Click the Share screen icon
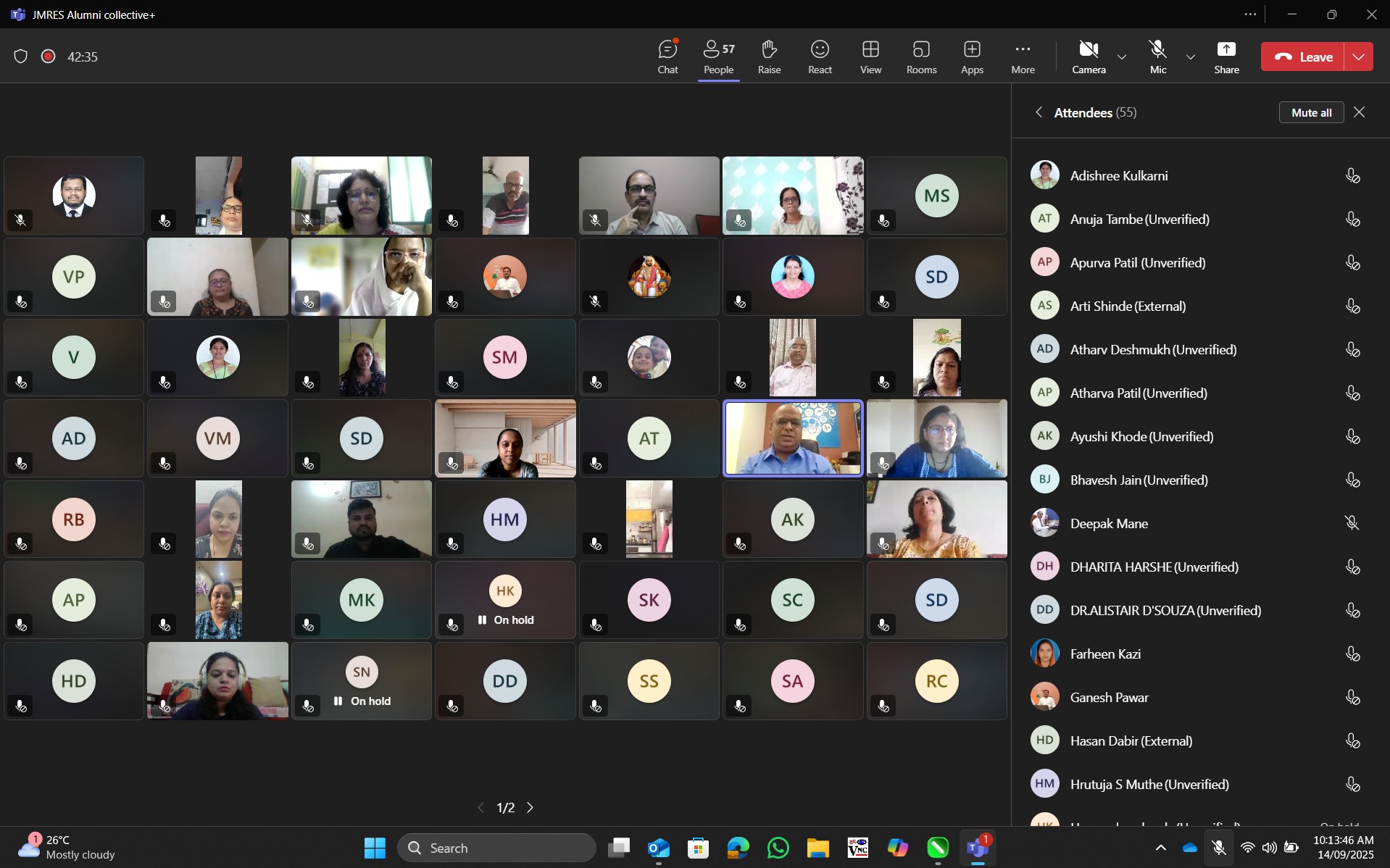Viewport: 1390px width, 868px height. (1226, 57)
